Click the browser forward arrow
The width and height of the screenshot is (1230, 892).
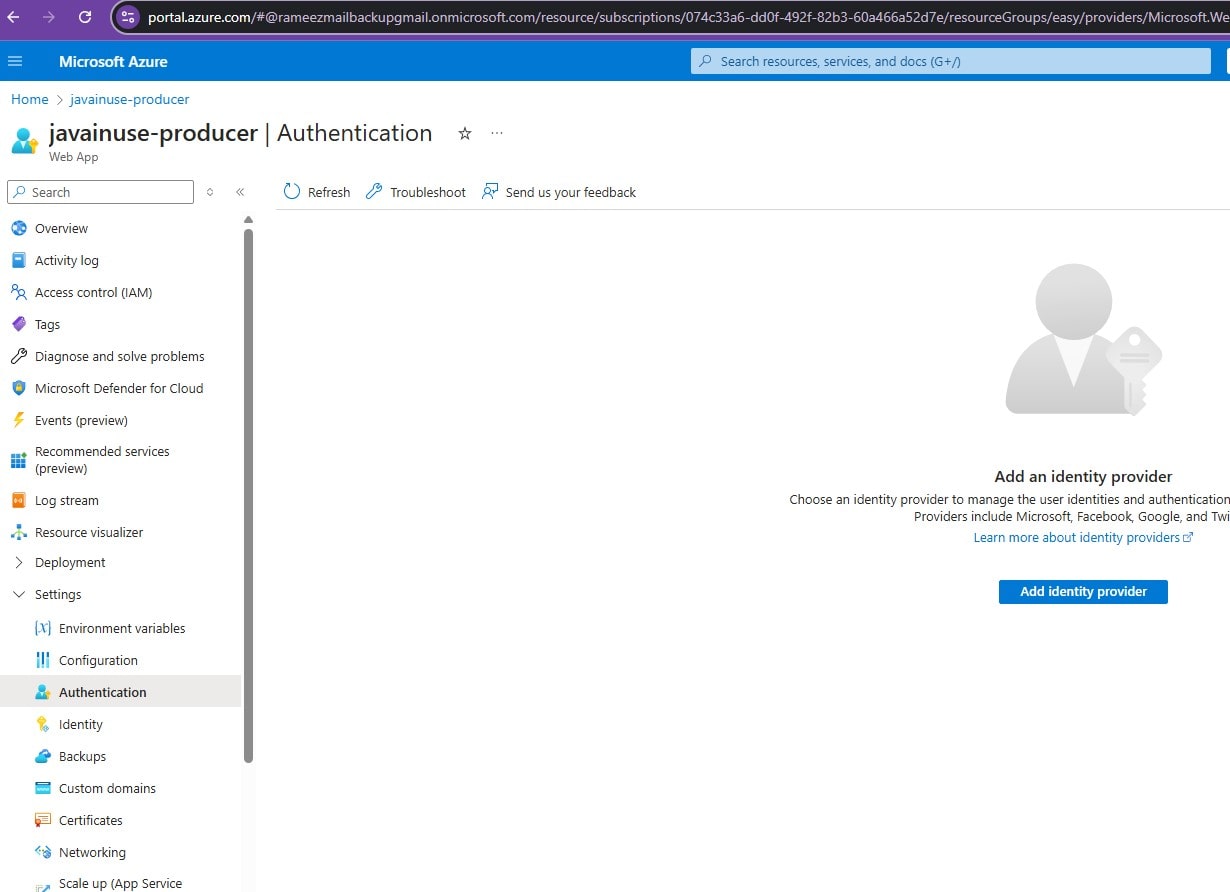[49, 17]
